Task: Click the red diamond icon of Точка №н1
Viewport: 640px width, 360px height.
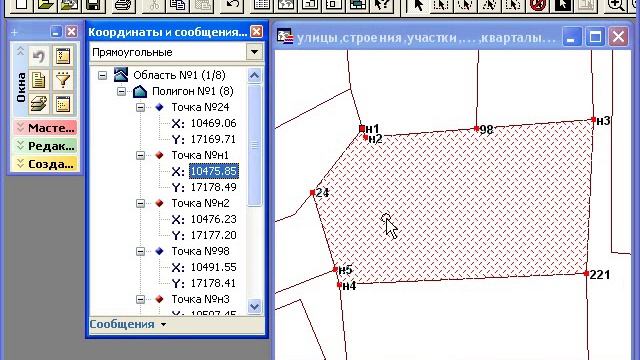Action: pos(159,155)
